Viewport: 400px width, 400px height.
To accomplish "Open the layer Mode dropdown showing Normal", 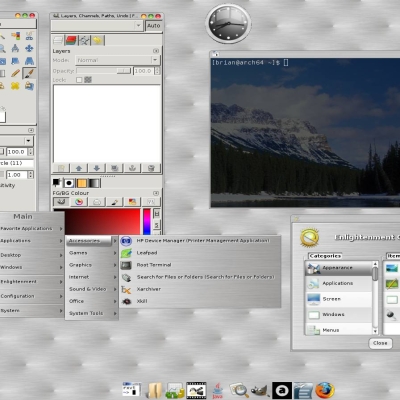I will click(x=117, y=60).
